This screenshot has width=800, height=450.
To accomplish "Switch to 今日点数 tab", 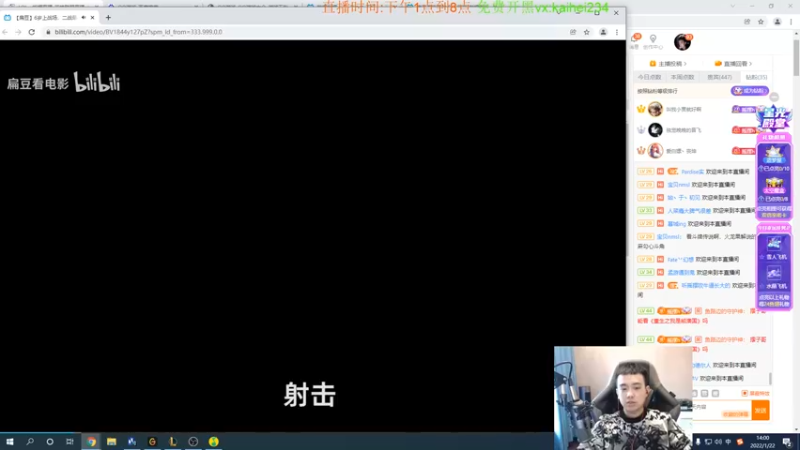I will point(649,77).
